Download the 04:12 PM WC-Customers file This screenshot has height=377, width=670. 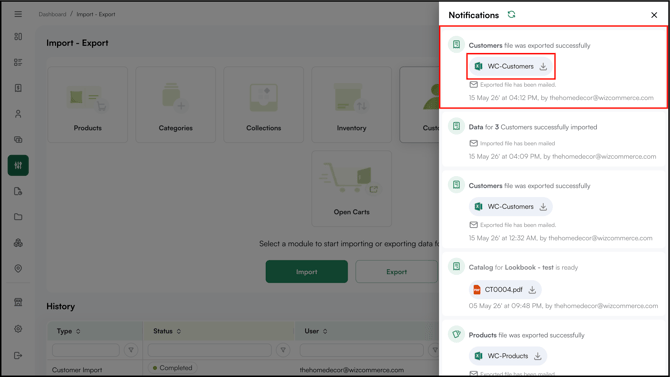543,66
